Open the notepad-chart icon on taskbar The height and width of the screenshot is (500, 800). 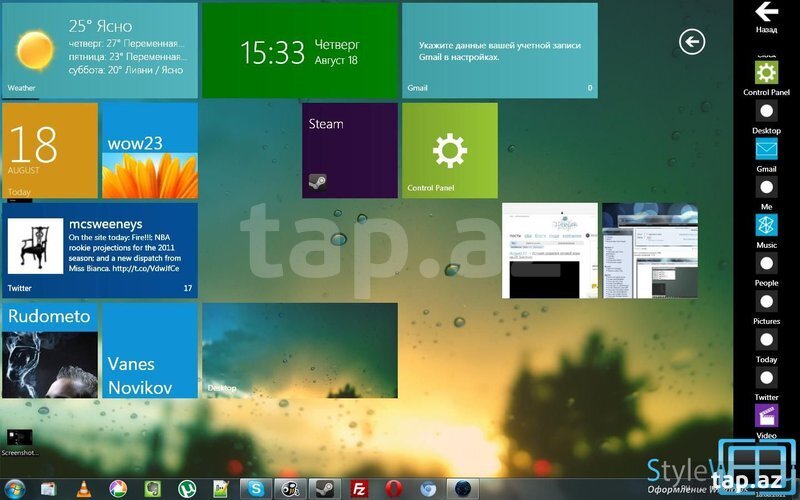tap(221, 489)
